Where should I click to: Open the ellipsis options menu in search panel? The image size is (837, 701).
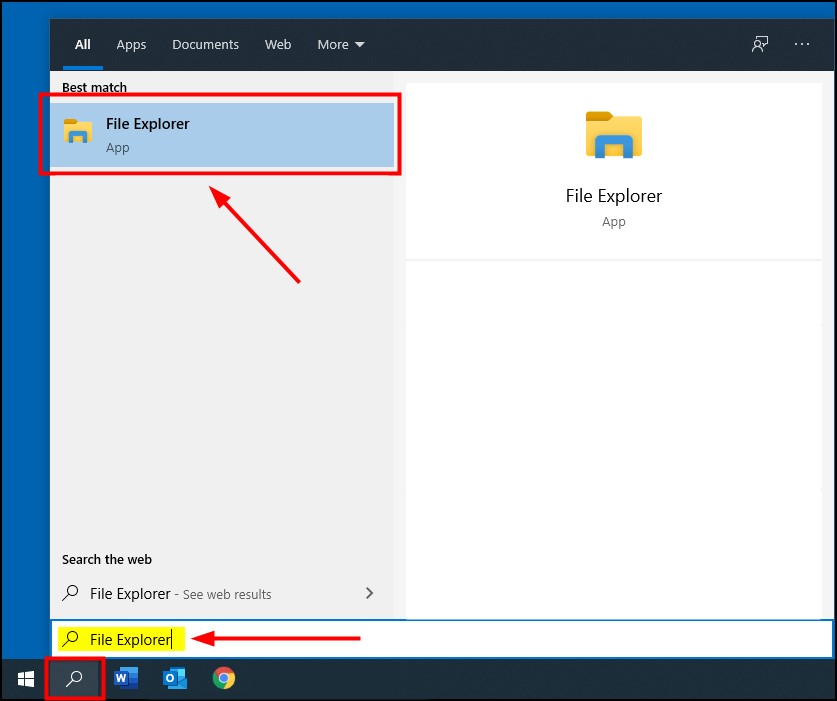click(x=802, y=44)
